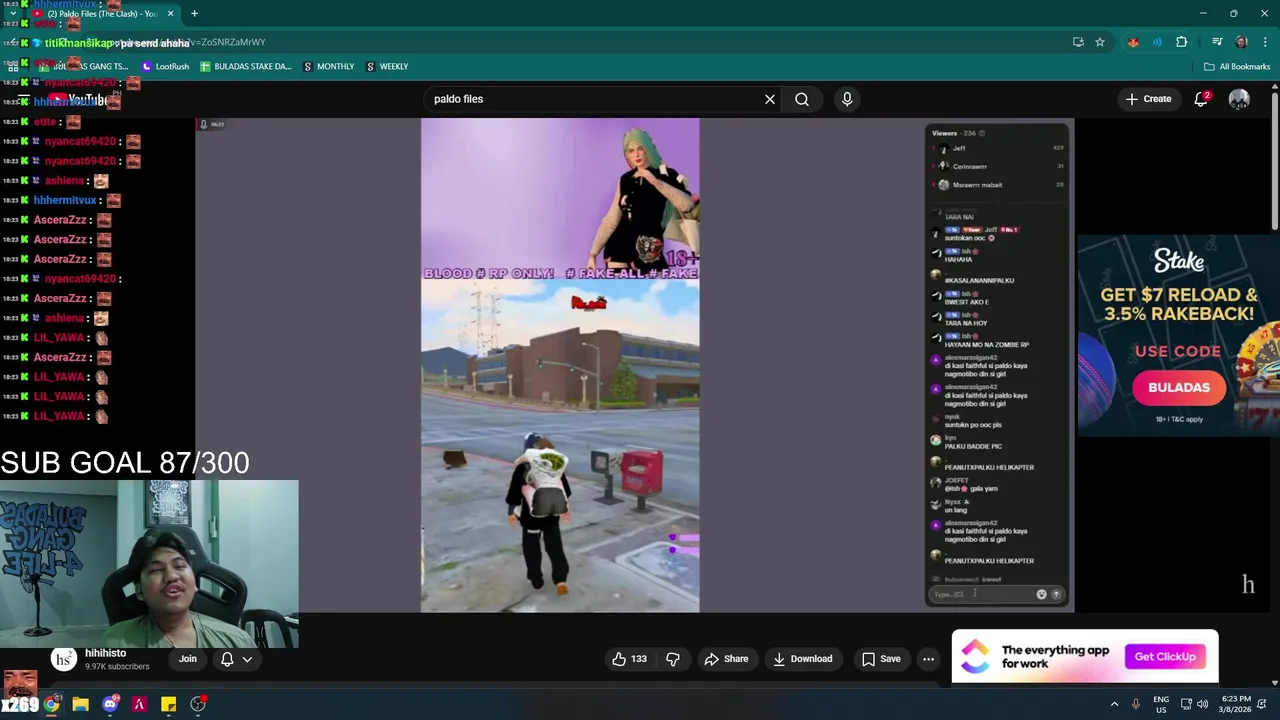The width and height of the screenshot is (1280, 720).
Task: Open the red letter-A taskbar app
Action: point(139,704)
